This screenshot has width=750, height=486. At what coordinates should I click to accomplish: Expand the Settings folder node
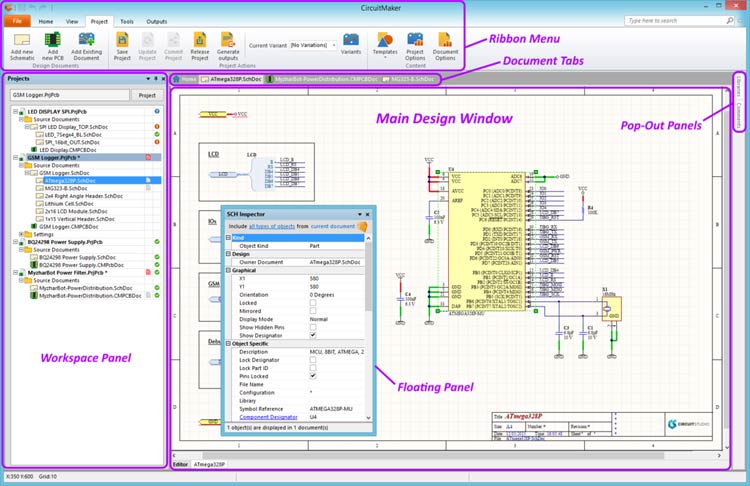(21, 234)
